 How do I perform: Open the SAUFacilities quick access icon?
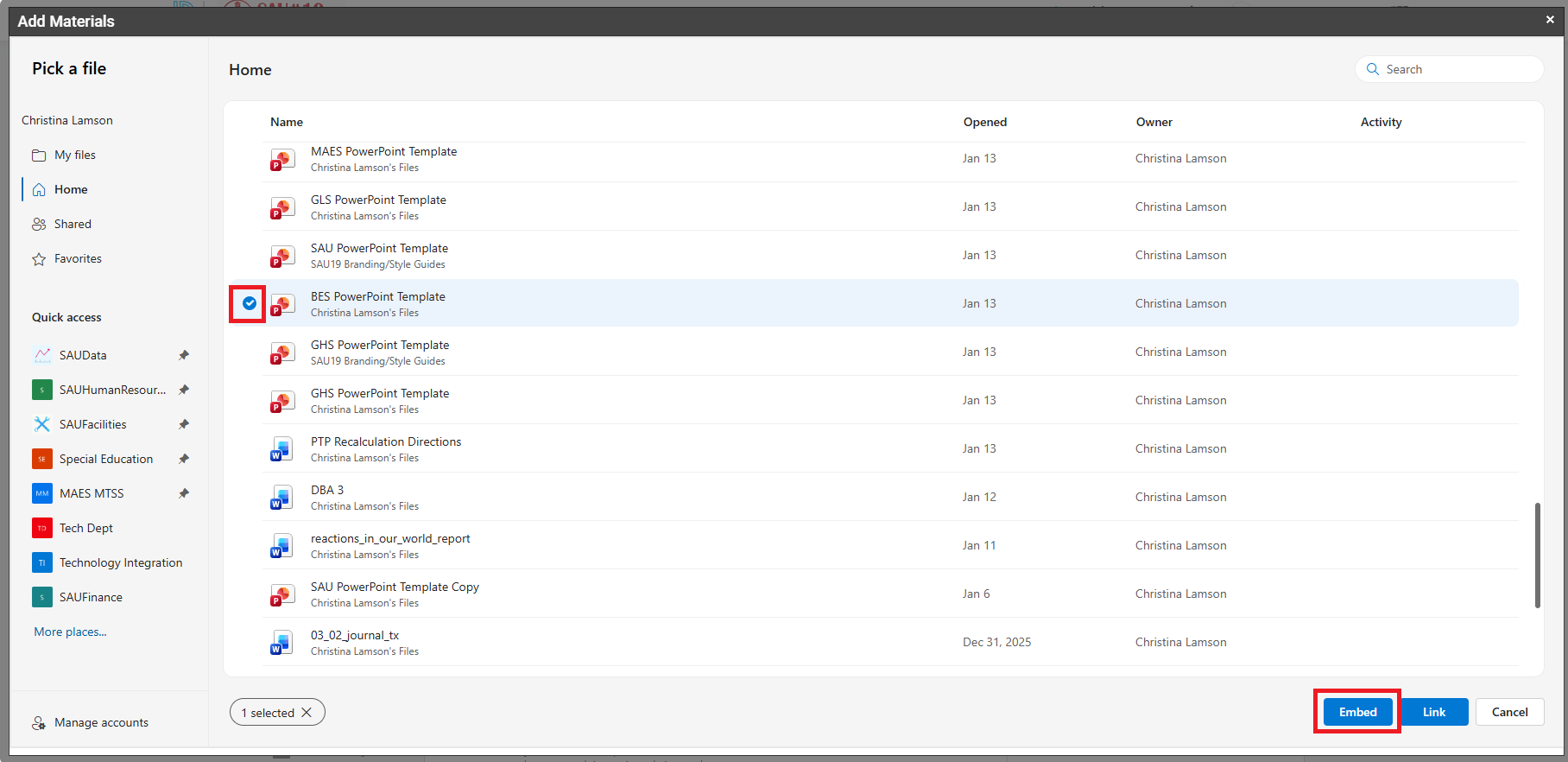[41, 424]
